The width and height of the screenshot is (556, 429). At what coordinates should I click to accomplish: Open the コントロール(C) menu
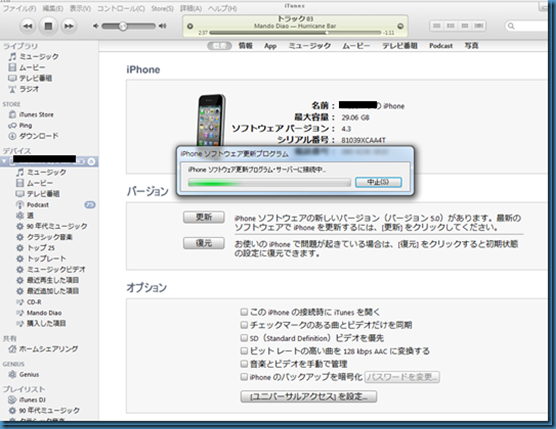point(121,8)
